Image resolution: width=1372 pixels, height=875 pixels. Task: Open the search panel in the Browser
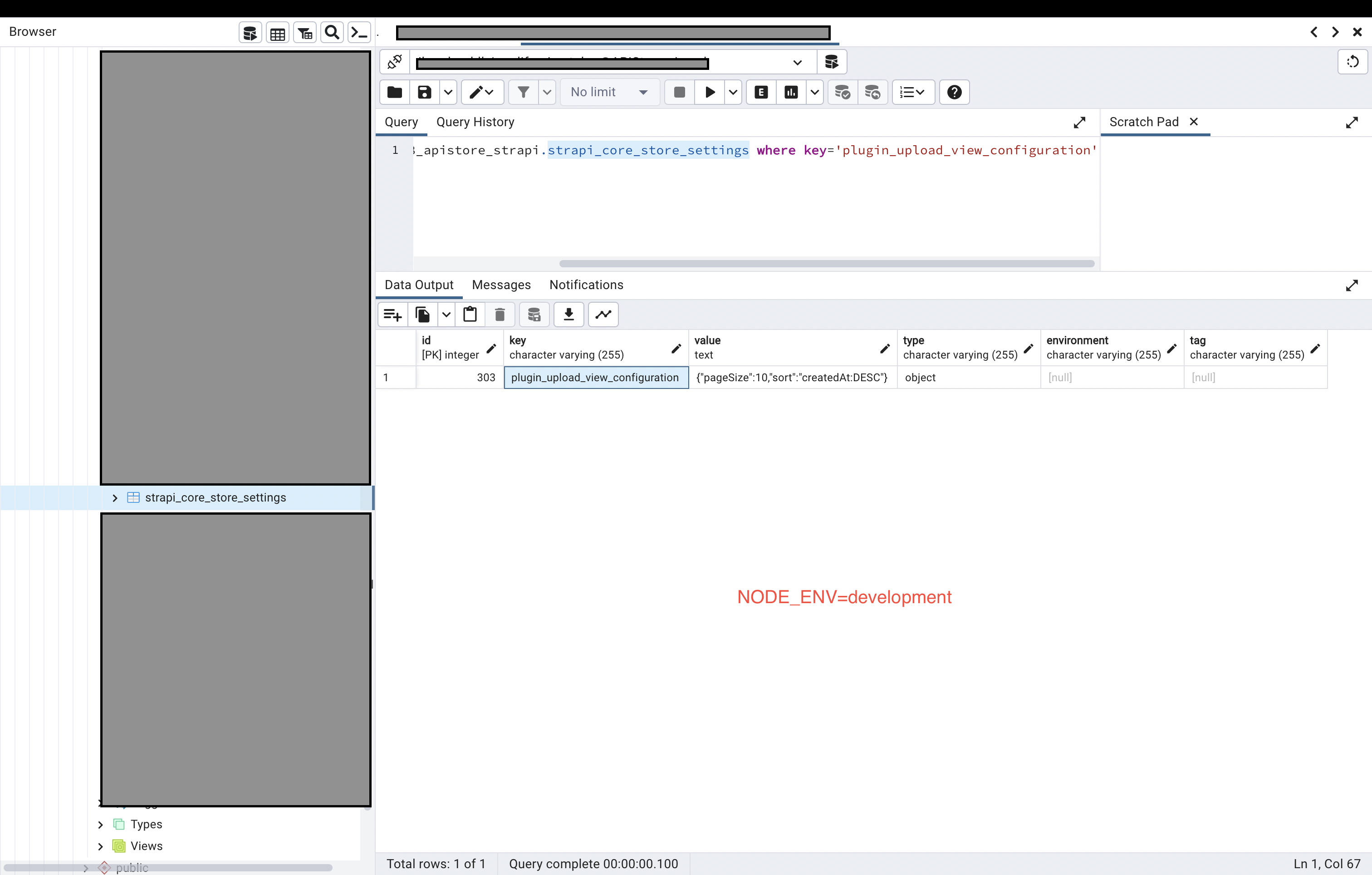tap(332, 32)
